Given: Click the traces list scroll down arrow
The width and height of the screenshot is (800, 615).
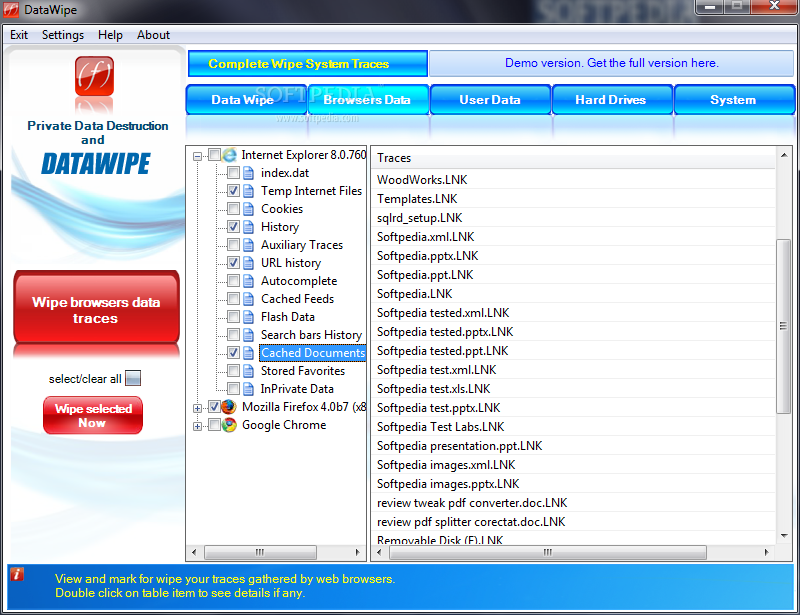Looking at the screenshot, I should (x=784, y=536).
